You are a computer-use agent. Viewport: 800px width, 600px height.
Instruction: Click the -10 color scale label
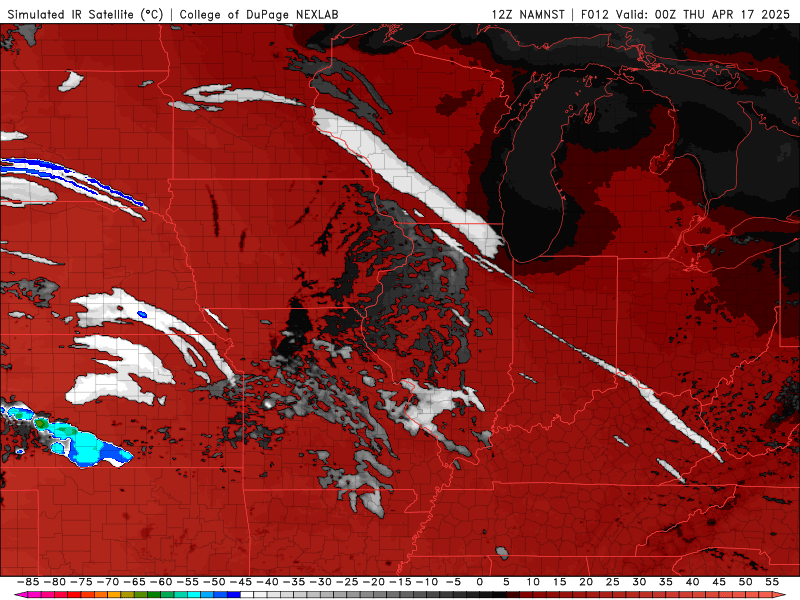click(x=426, y=582)
